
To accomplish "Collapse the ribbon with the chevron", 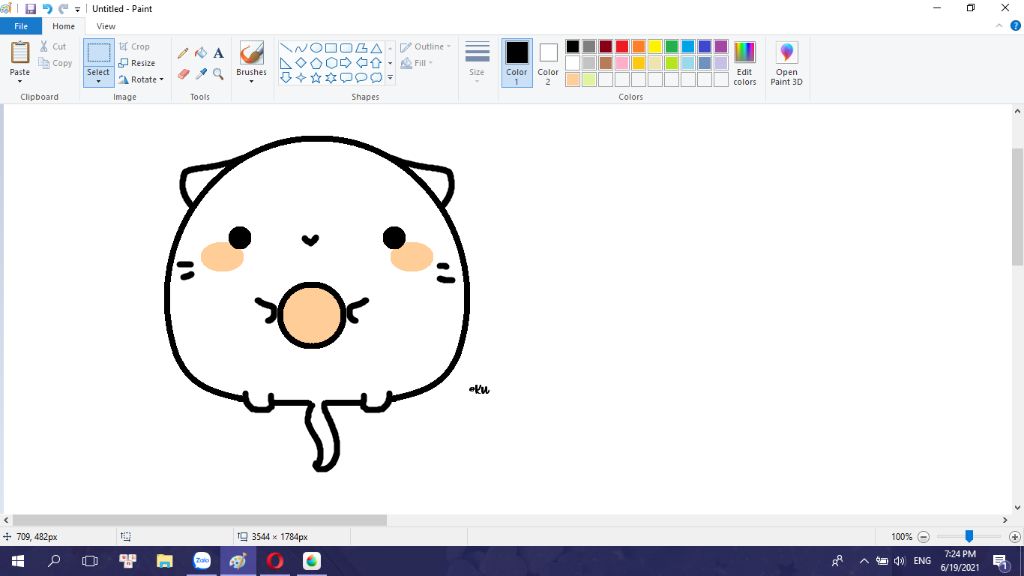I will coord(999,26).
